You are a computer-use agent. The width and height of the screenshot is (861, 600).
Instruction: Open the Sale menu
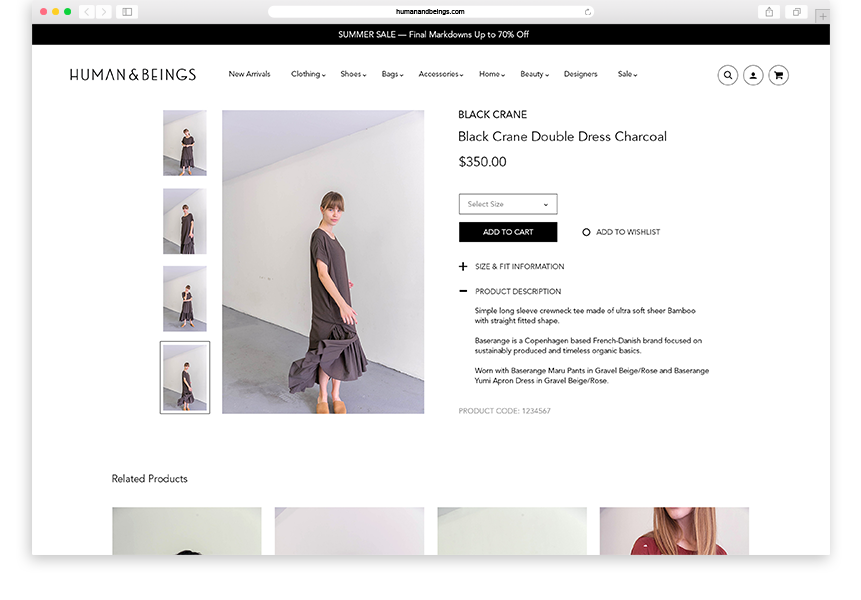627,74
